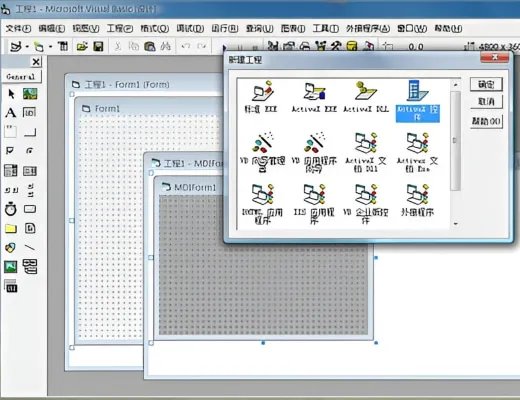Viewport: 520px width, 400px height.
Task: Open the Add Form dropdown arrow
Action: pos(50,47)
